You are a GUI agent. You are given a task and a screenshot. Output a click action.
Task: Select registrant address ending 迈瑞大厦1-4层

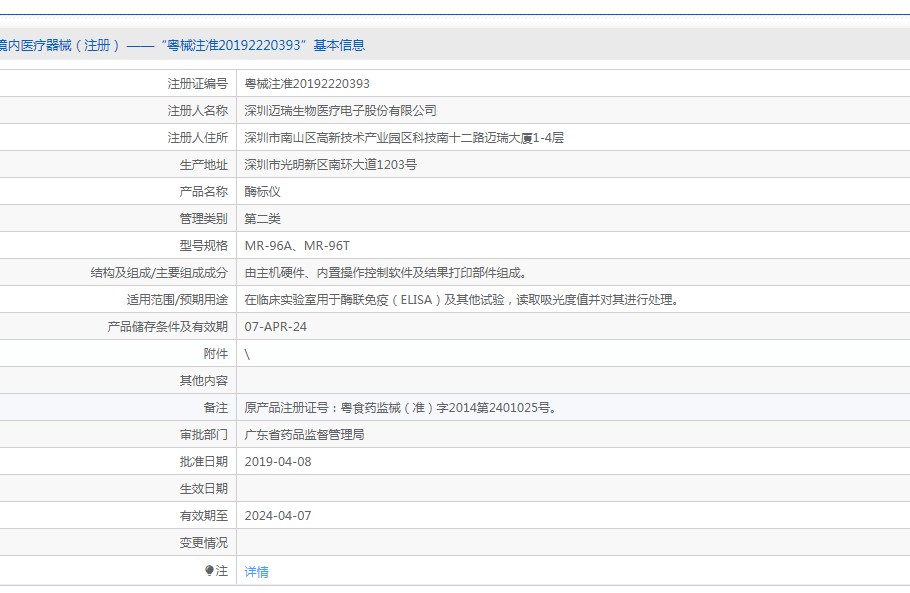[404, 138]
